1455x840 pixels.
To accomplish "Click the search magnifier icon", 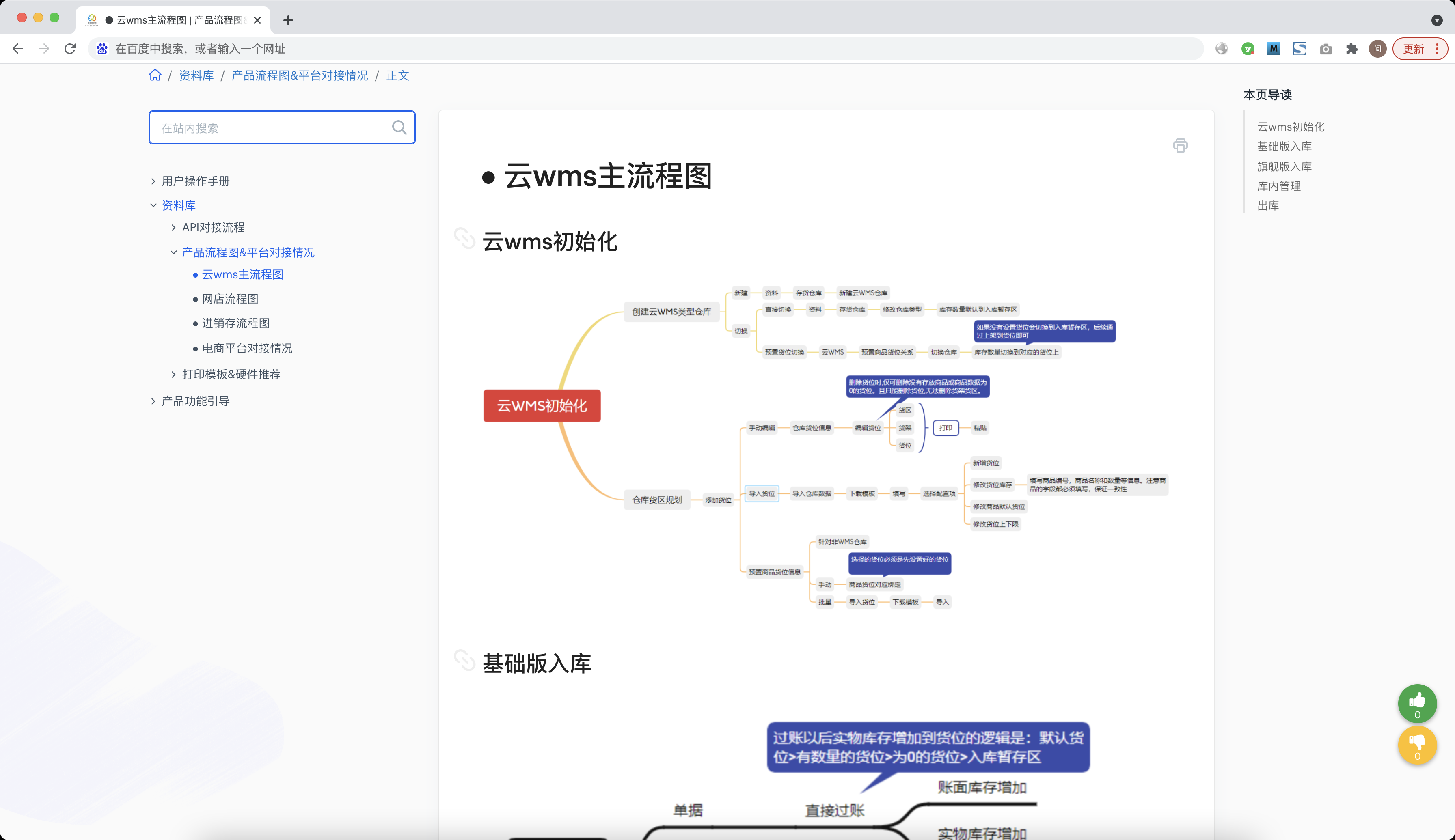I will click(x=399, y=127).
